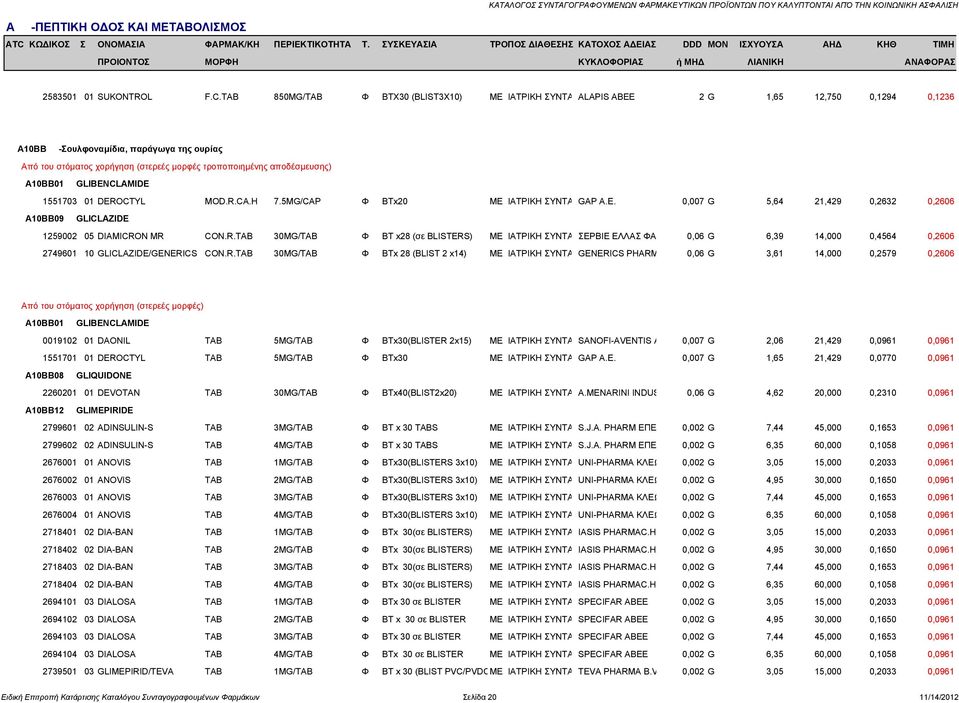Screen dimensions: 959x703
Task: Click the "ΣΥΣΚΕΥΑΣΙΑ" column header
Action: [409, 45]
